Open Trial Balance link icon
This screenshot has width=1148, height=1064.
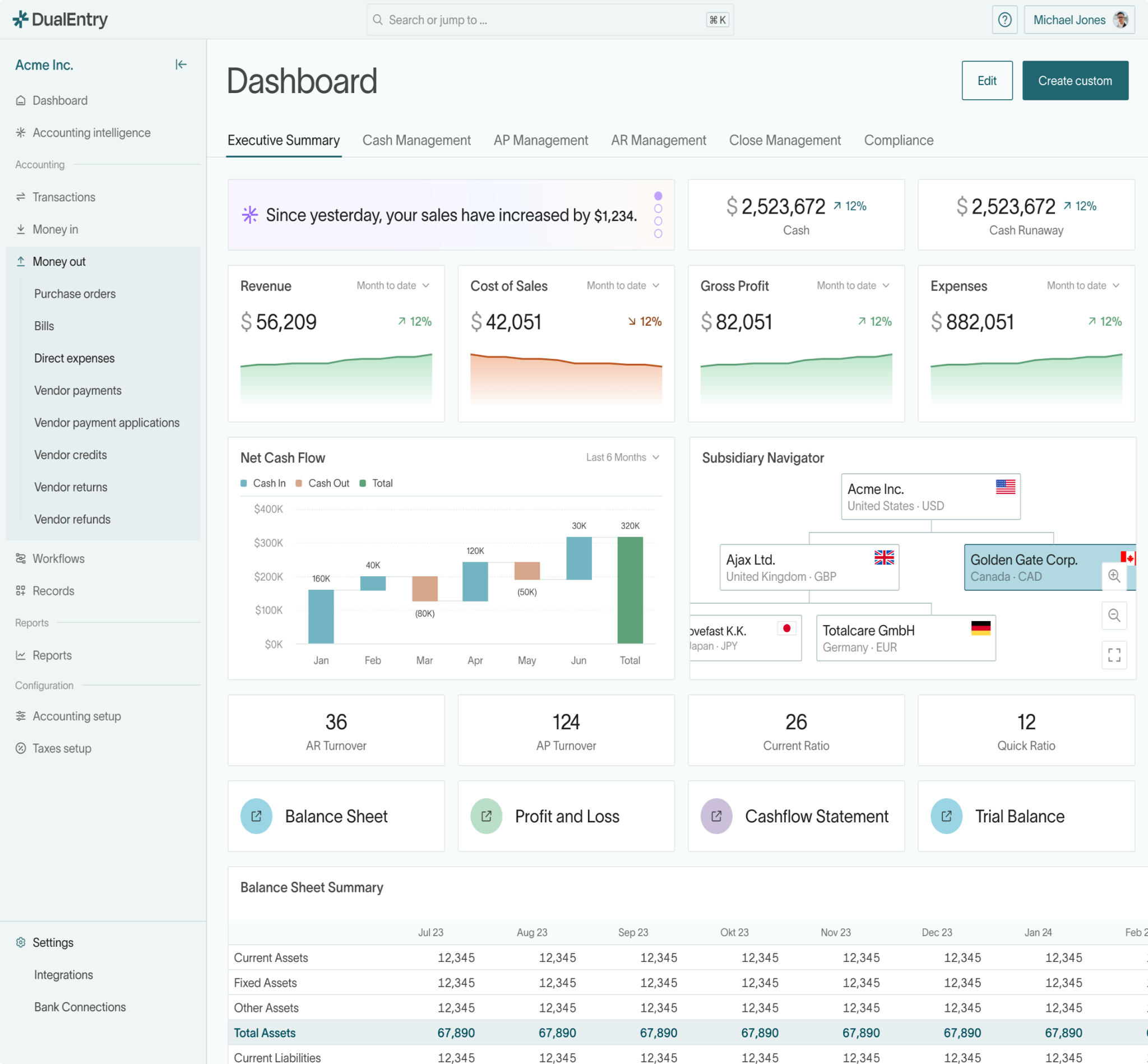pyautogui.click(x=946, y=816)
